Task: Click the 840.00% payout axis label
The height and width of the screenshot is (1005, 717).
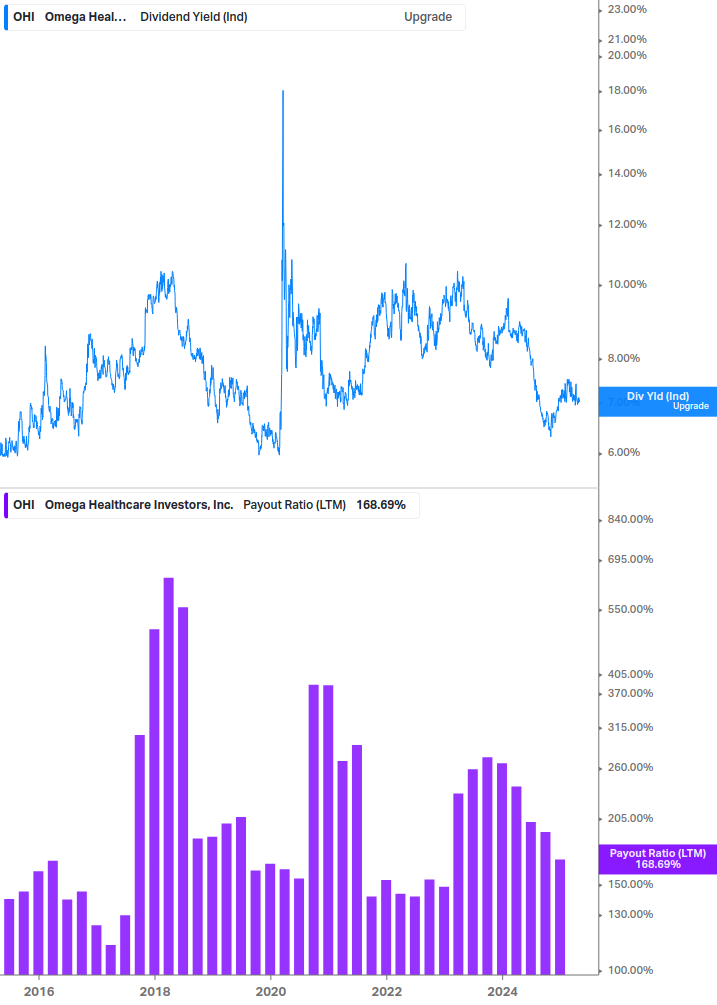Action: (630, 519)
